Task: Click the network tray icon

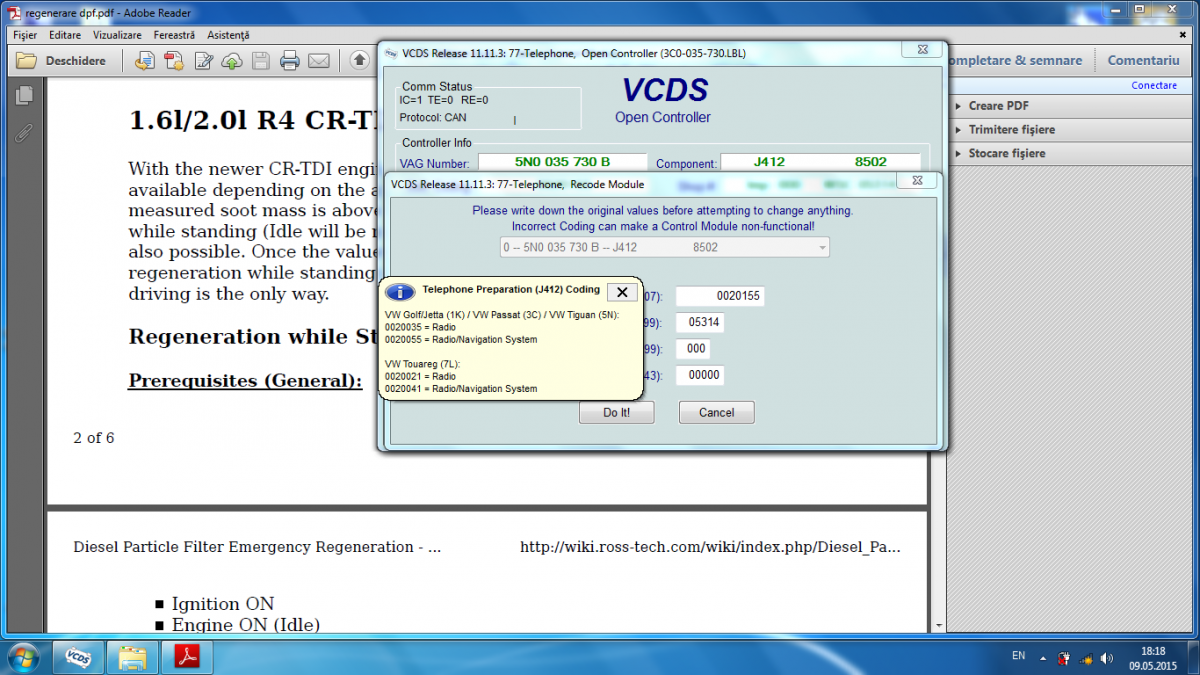Action: point(1086,657)
